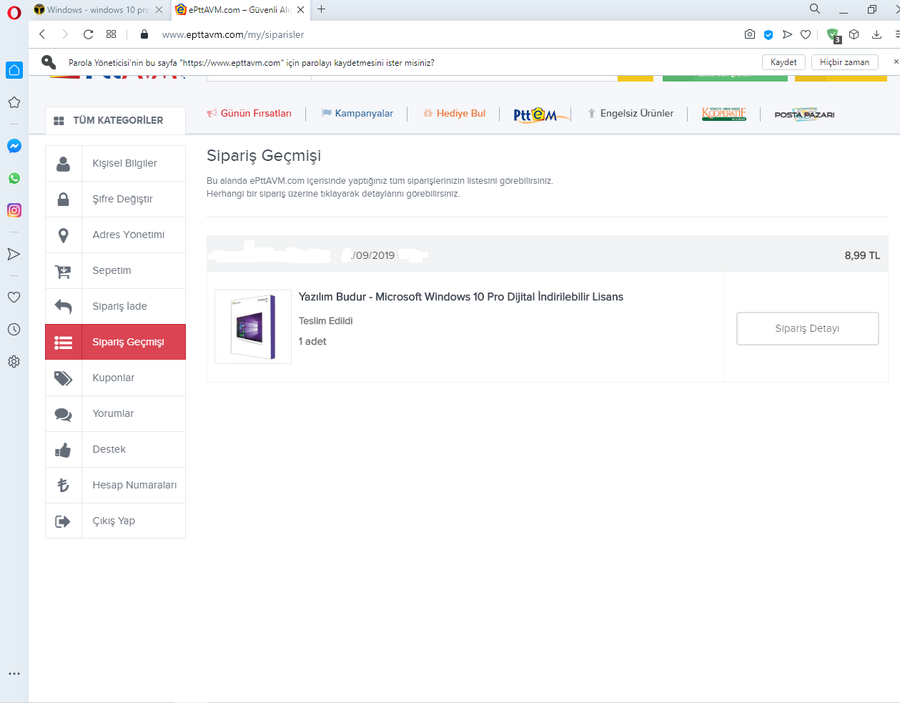900x703 pixels.
Task: Open My Flow in Opera sidebar
Action: [x=14, y=254]
